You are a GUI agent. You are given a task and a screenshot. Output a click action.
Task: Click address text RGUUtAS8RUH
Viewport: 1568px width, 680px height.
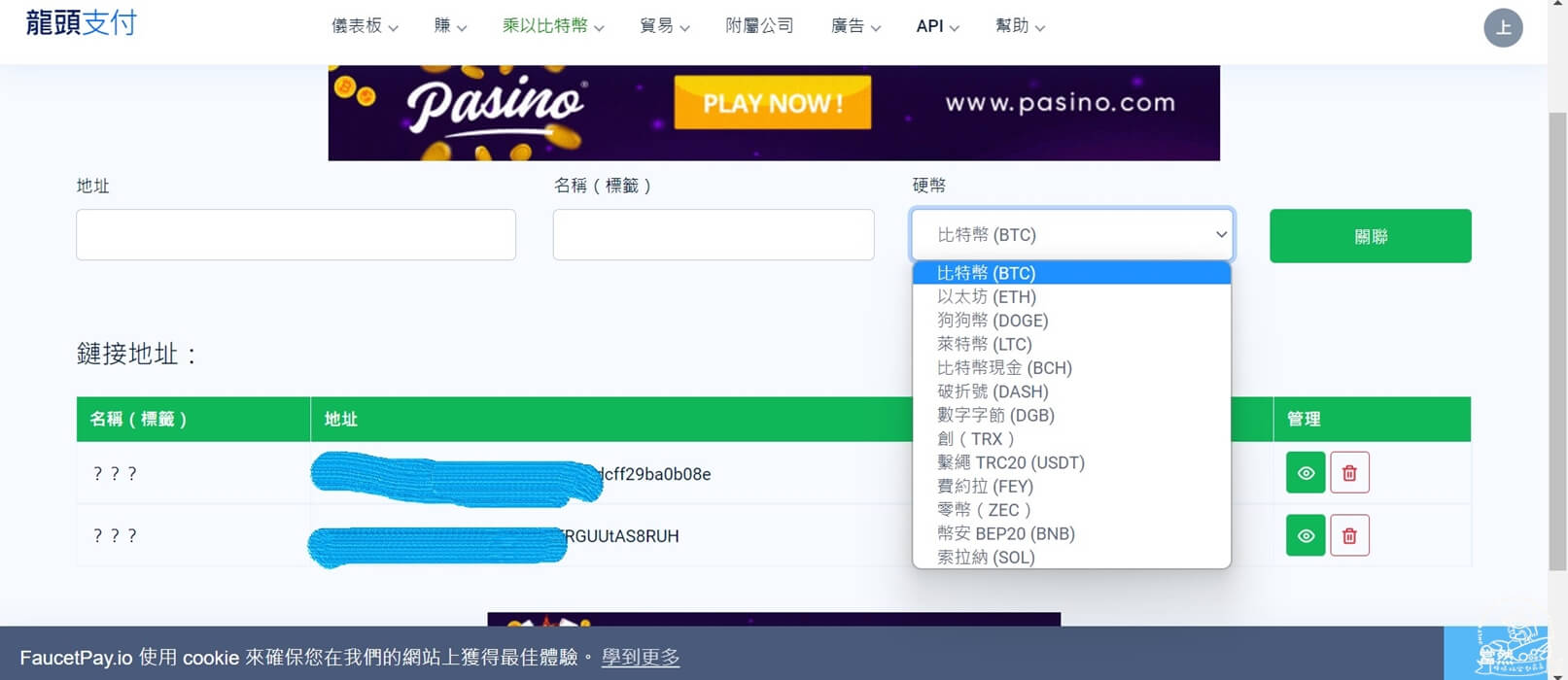click(x=622, y=536)
